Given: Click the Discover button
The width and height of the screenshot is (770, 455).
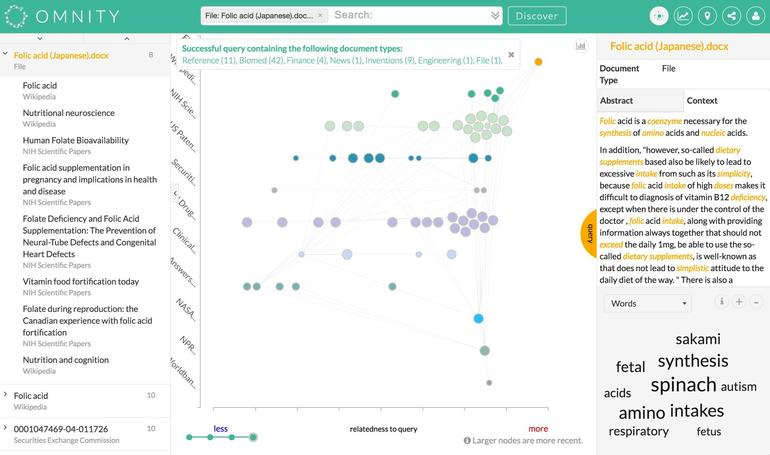Looking at the screenshot, I should click(537, 16).
